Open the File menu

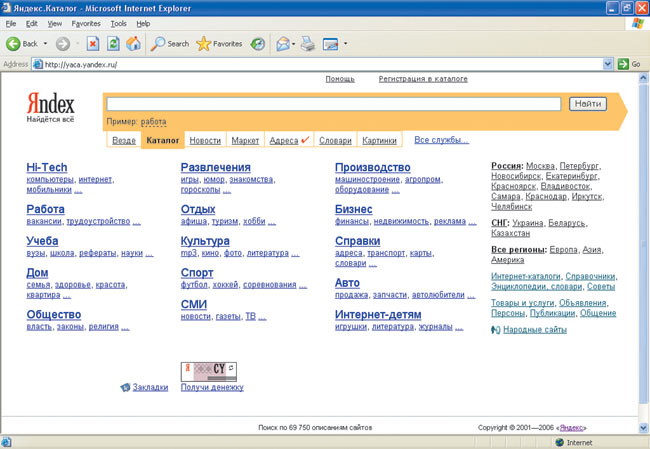tap(11, 24)
